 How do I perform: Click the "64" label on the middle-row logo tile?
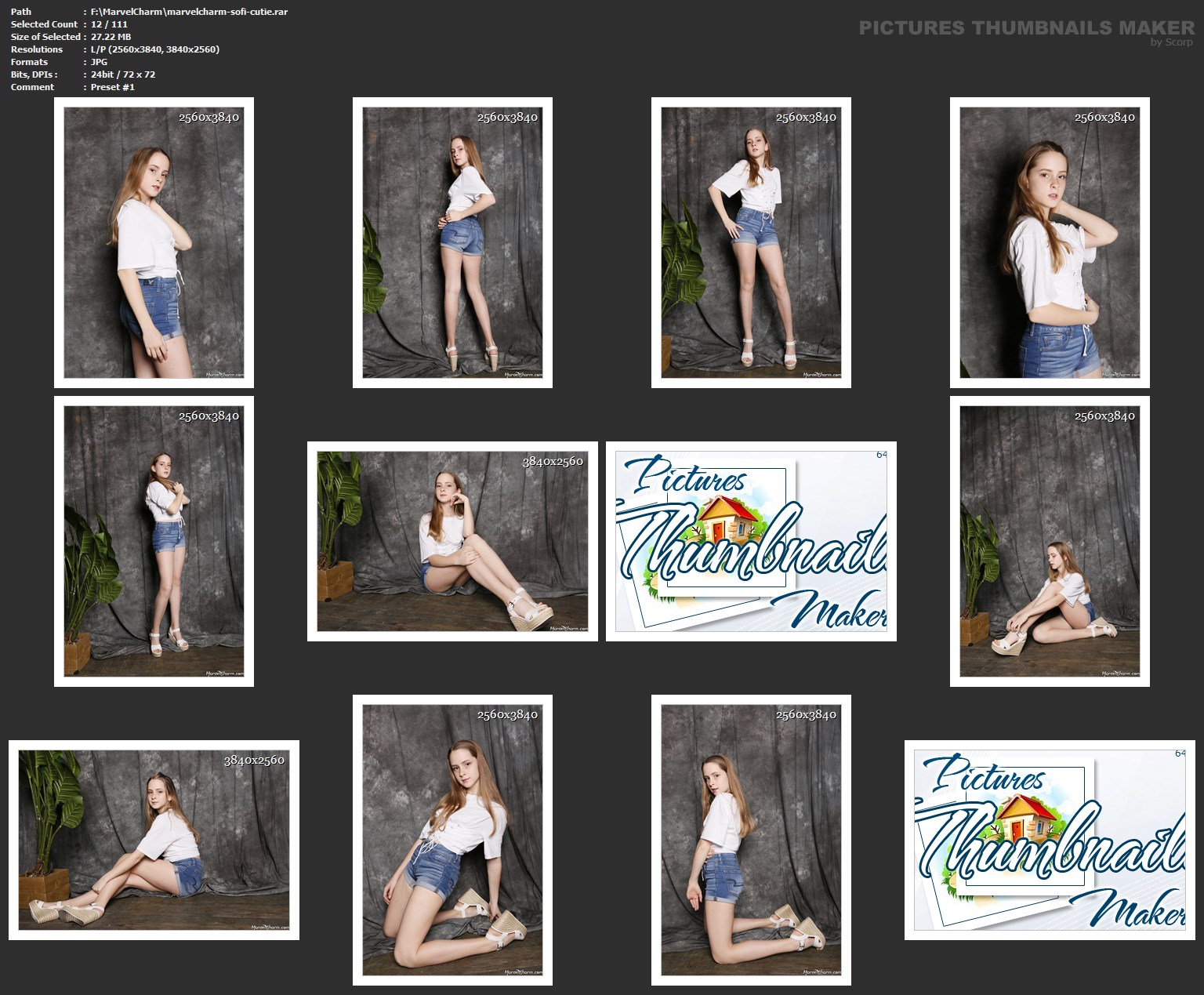coord(881,455)
